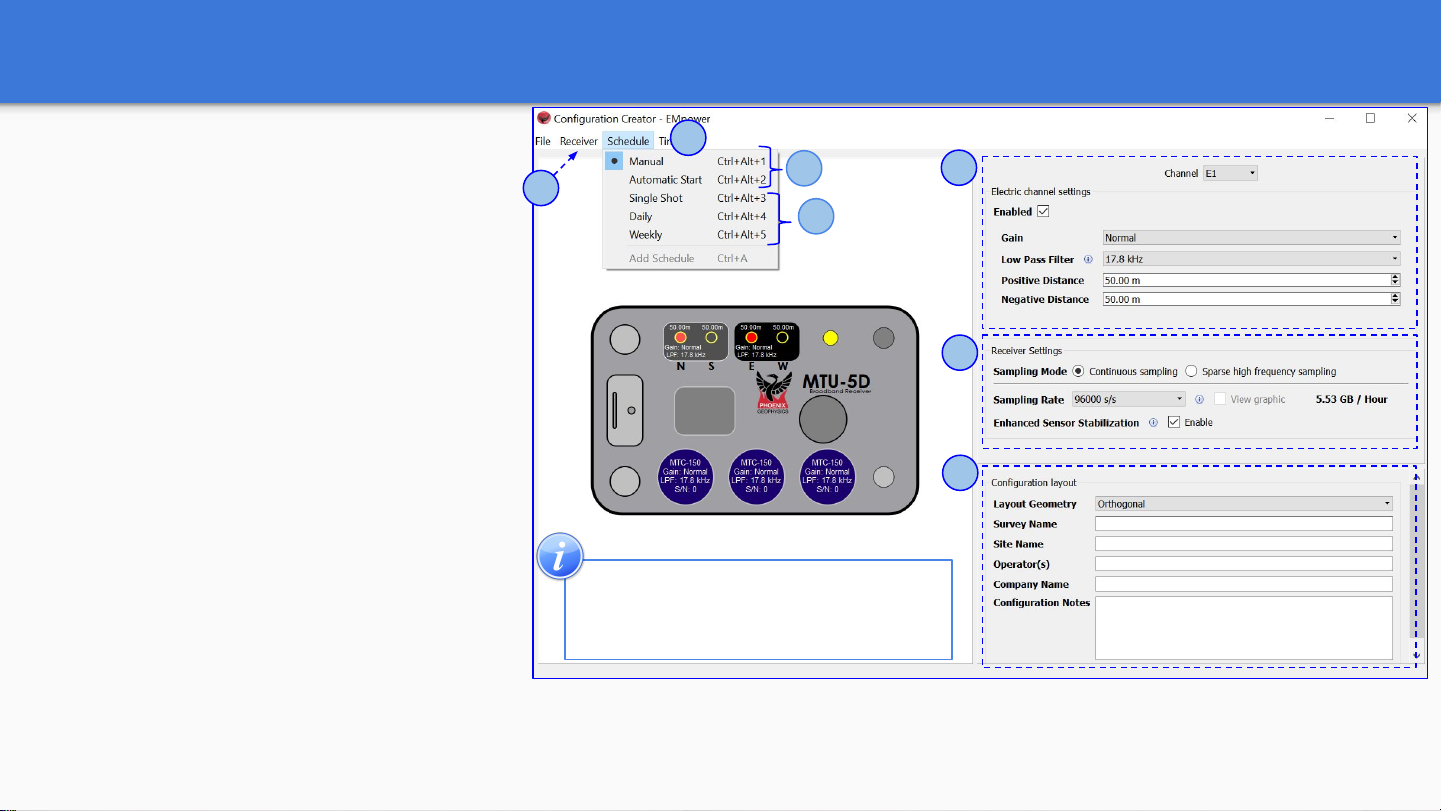Screen dimensions: 1441x811
Task: Click the dark gray connector beside yellow indicator
Action: tap(883, 339)
